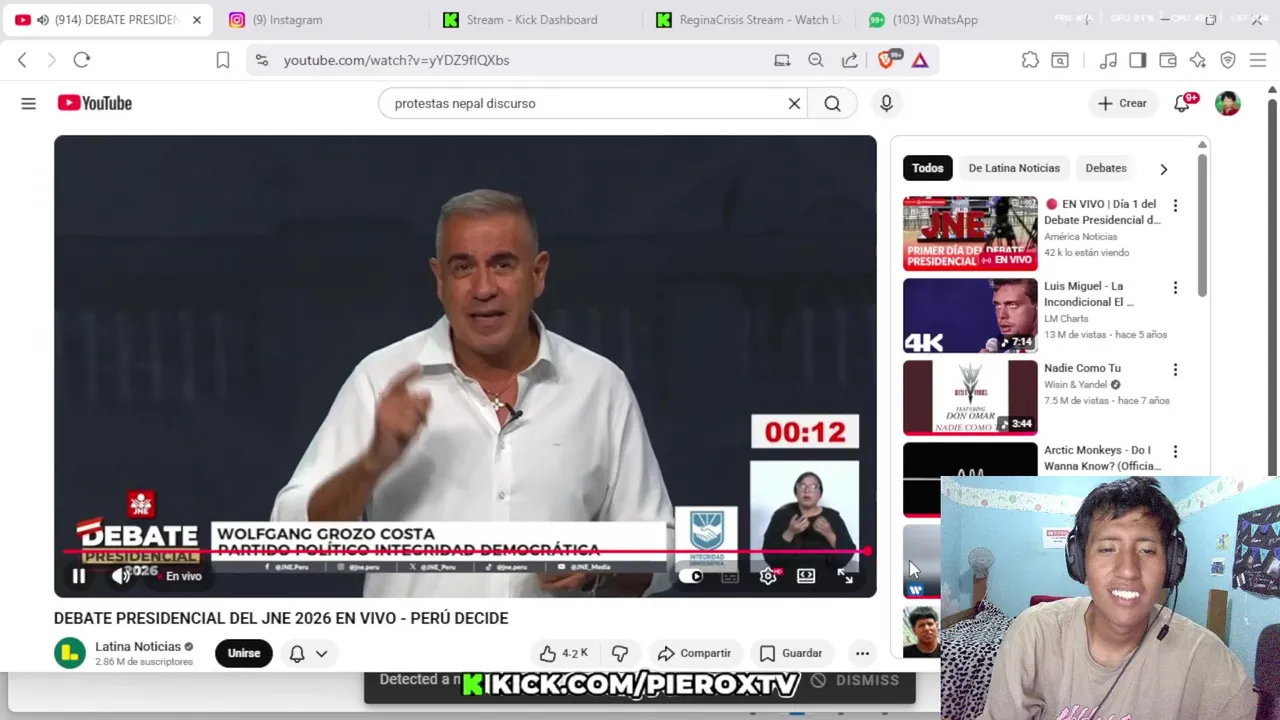Install app icon in address bar
This screenshot has width=1280, height=720.
[782, 60]
